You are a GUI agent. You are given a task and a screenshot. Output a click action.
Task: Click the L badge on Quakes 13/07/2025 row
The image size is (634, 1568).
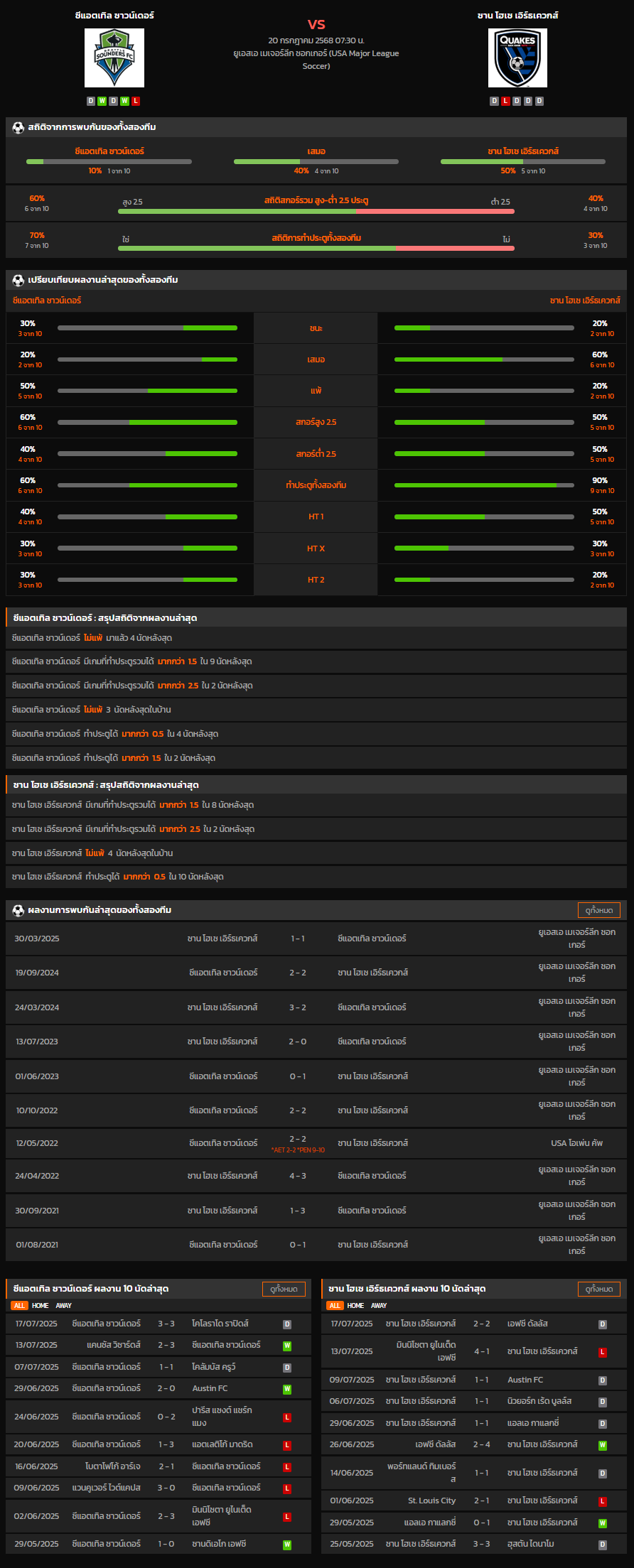(x=603, y=1352)
